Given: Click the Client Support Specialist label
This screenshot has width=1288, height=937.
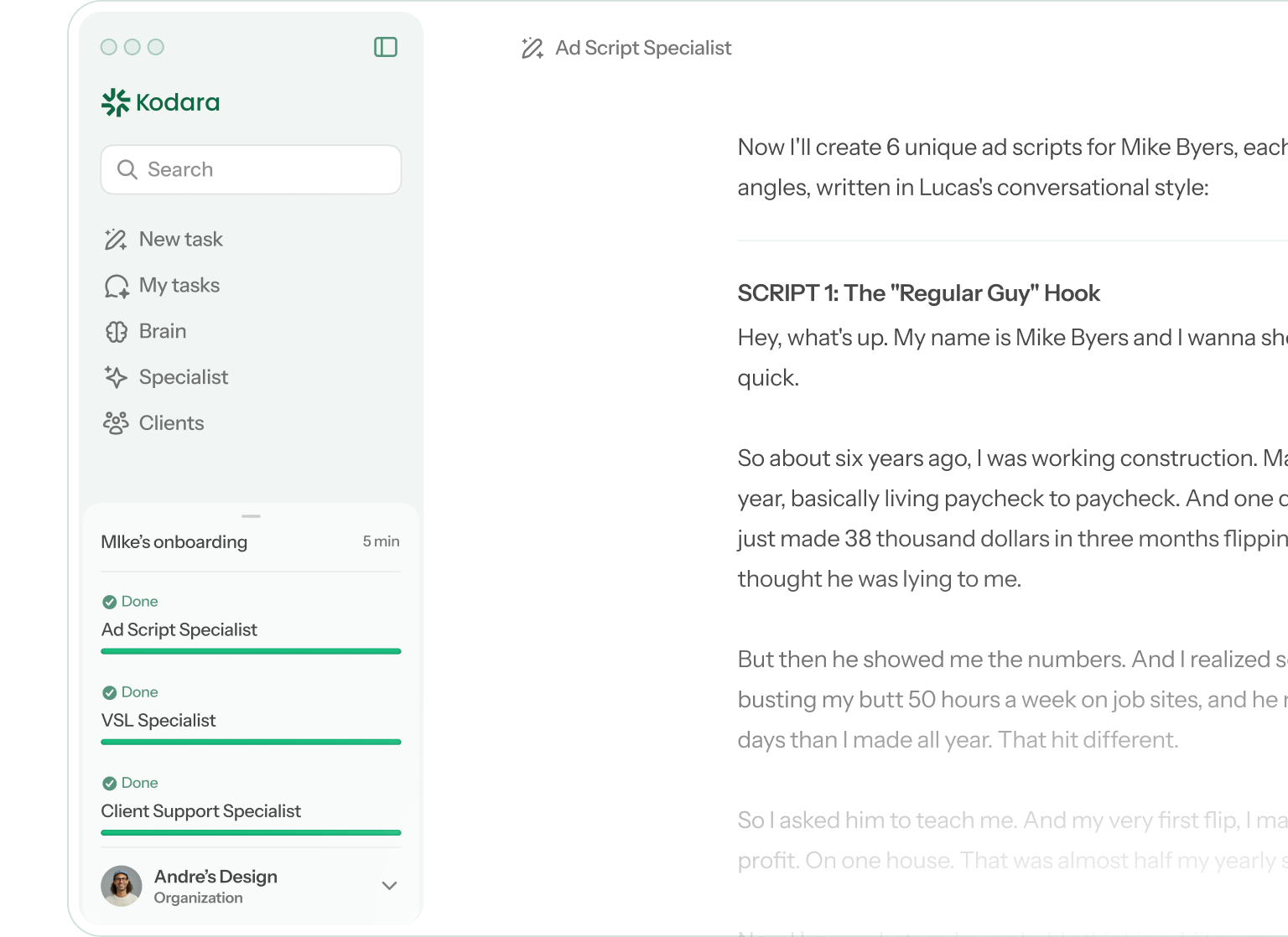Looking at the screenshot, I should tap(200, 810).
